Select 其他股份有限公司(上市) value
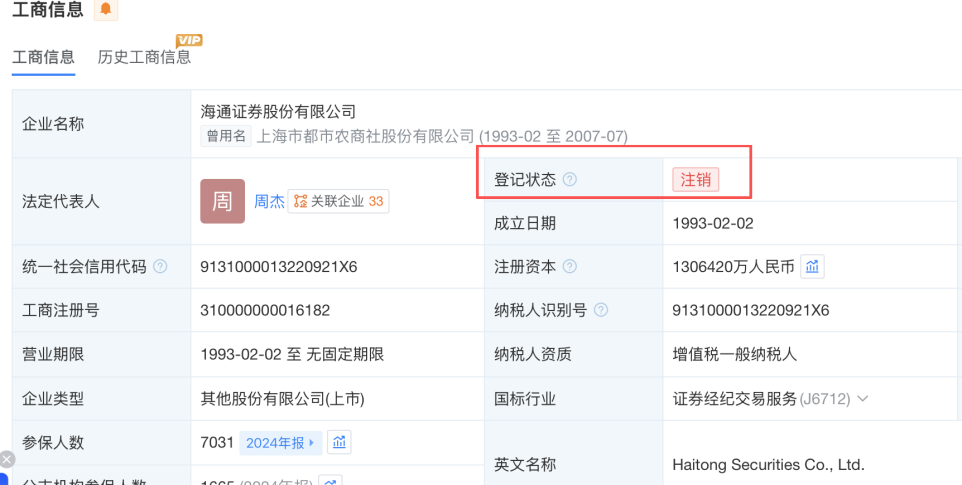The height and width of the screenshot is (485, 962). click(x=283, y=399)
